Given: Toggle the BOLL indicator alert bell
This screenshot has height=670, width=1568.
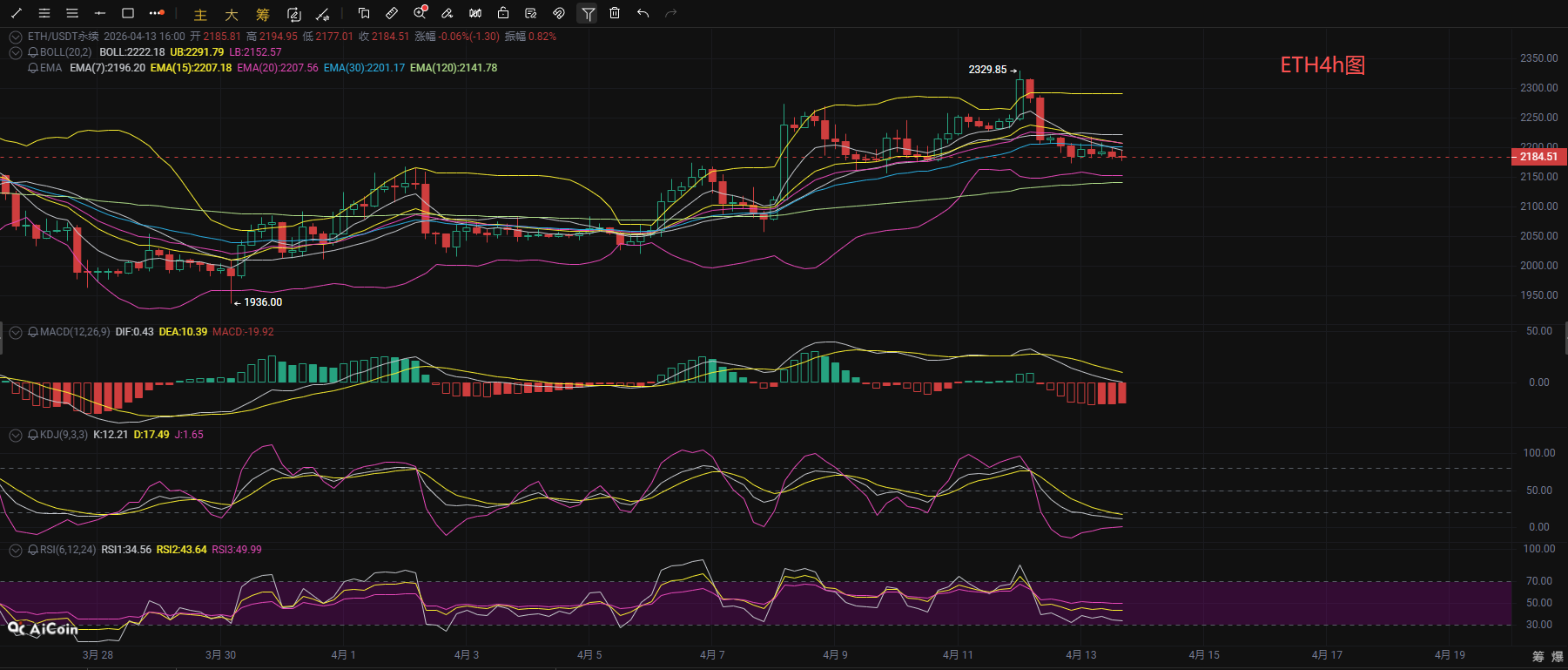Looking at the screenshot, I should [x=33, y=52].
